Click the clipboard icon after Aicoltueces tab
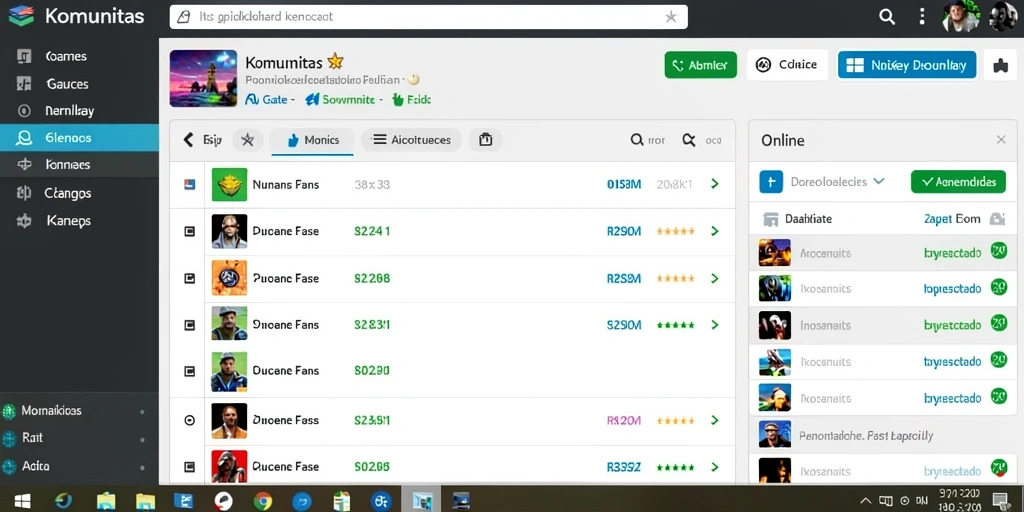 [x=485, y=140]
